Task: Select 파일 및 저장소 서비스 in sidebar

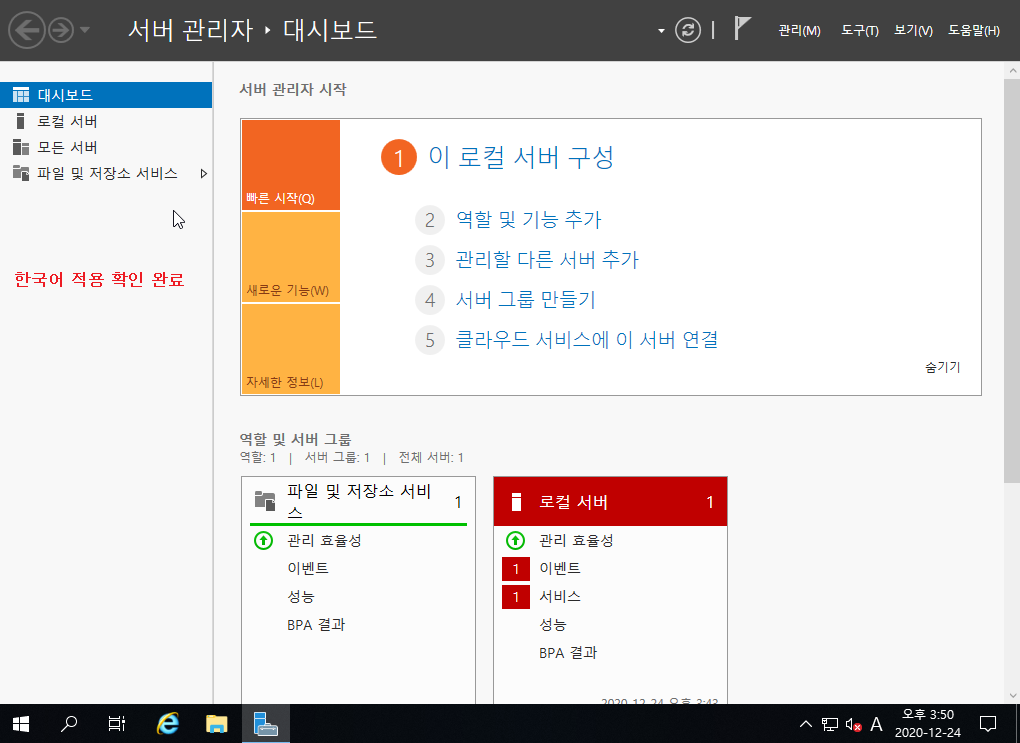Action: click(106, 173)
